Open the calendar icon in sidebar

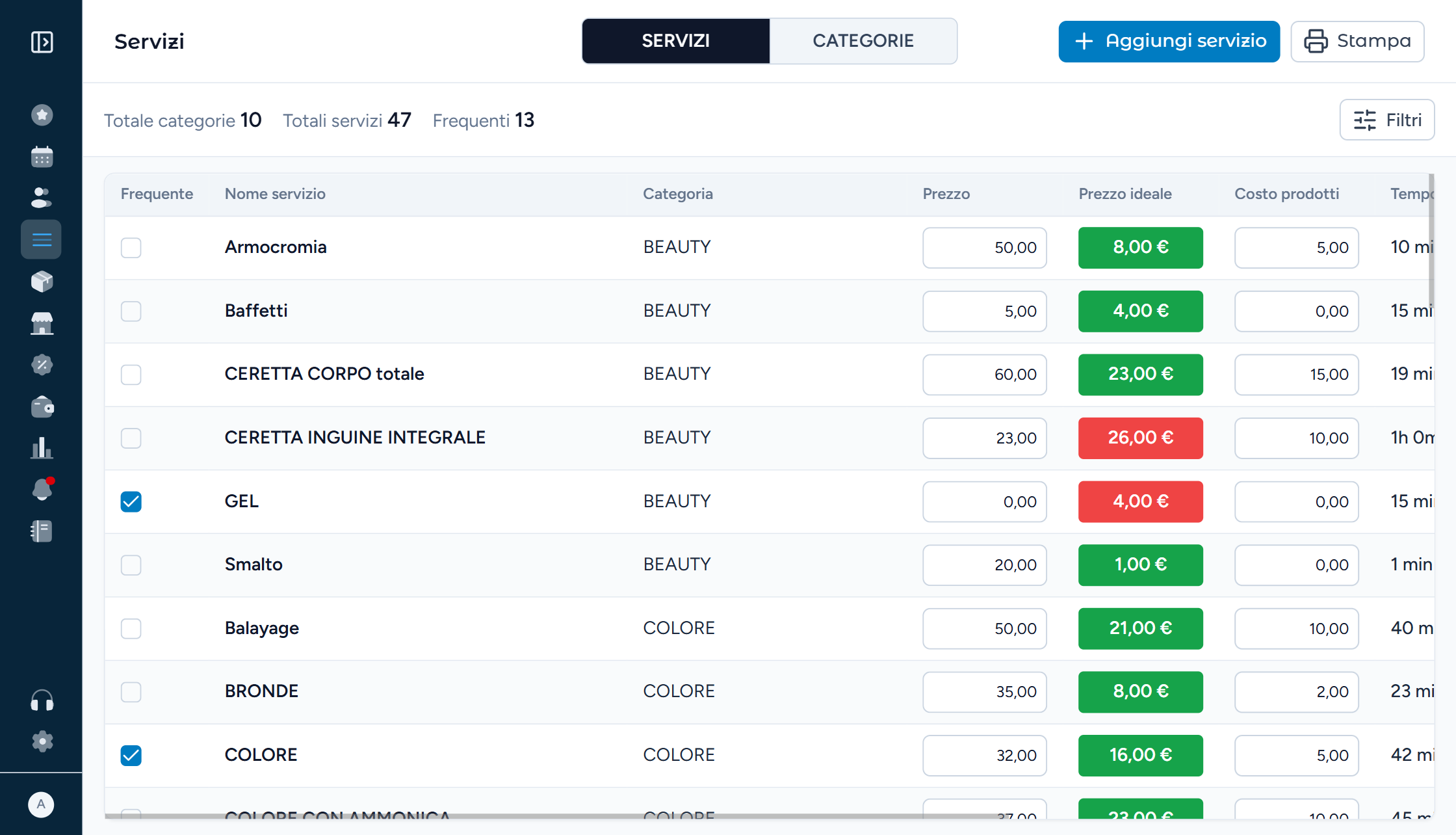[x=42, y=157]
